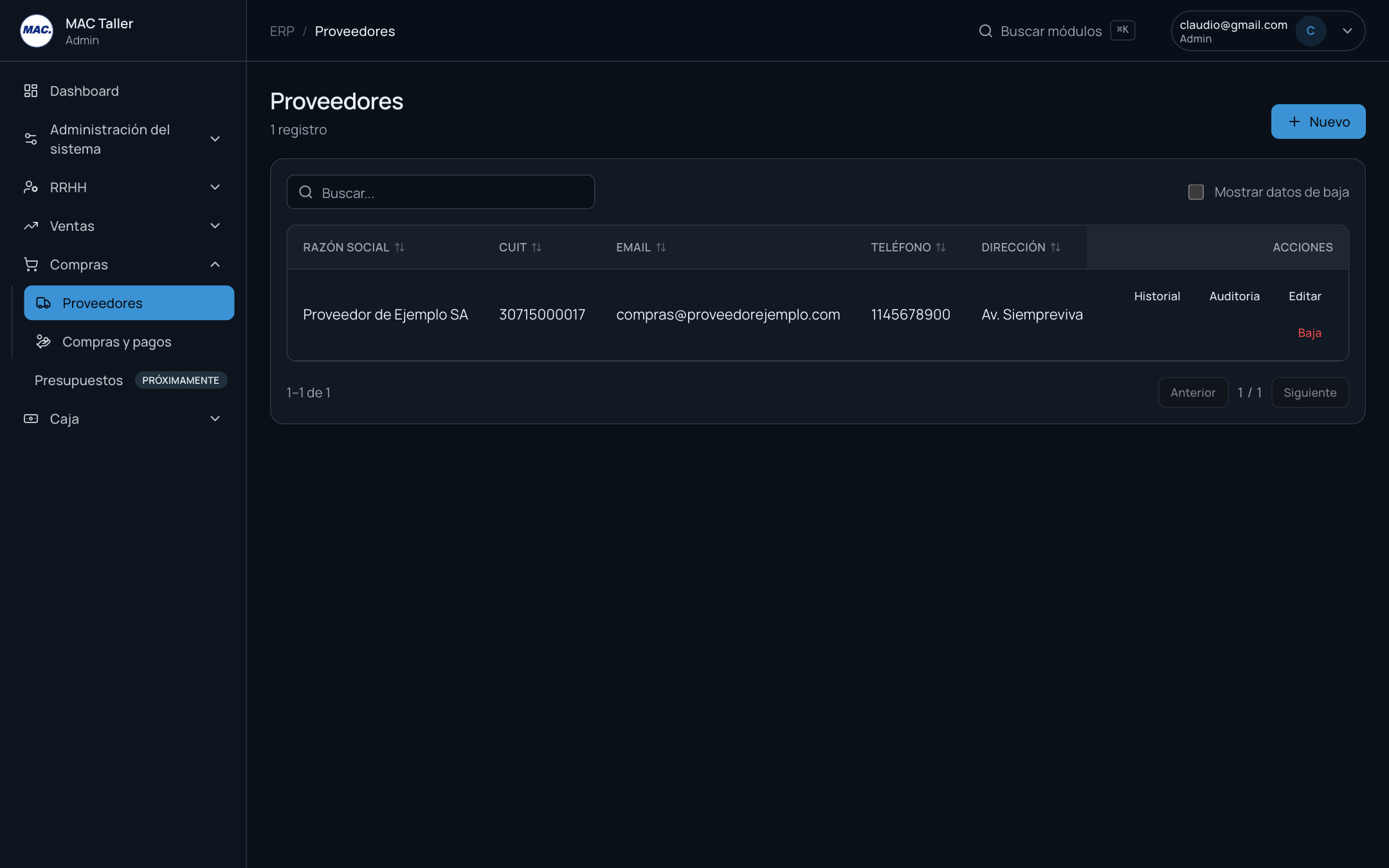Click the Compras shopping cart icon
Screen dimensions: 1389x868
31,264
